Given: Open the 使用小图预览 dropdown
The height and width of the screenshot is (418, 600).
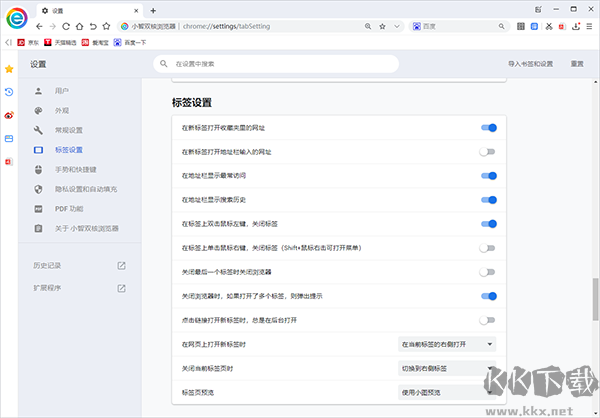Looking at the screenshot, I should [x=447, y=392].
